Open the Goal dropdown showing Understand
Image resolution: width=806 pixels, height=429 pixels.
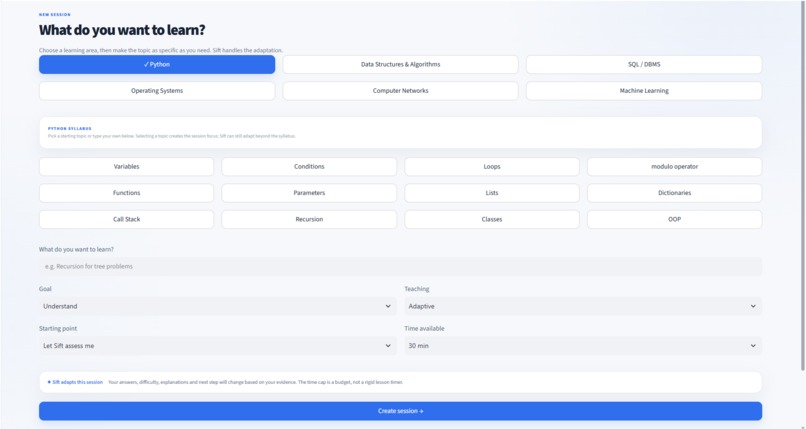218,306
